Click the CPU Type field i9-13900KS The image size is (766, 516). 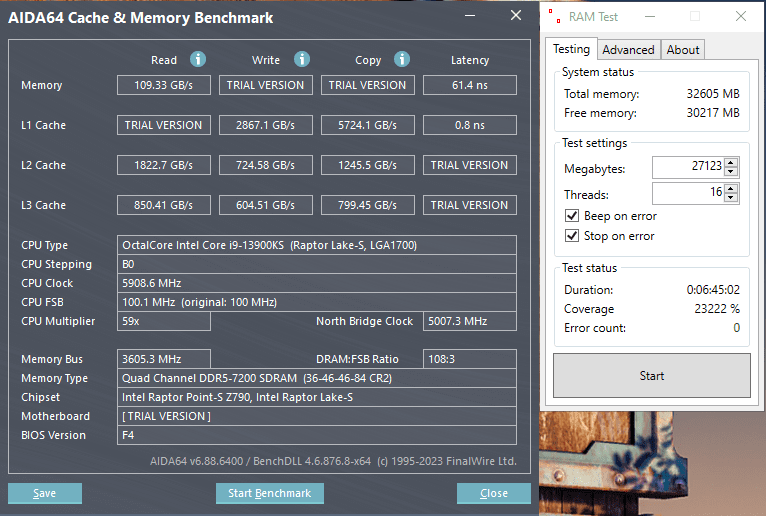[x=317, y=245]
